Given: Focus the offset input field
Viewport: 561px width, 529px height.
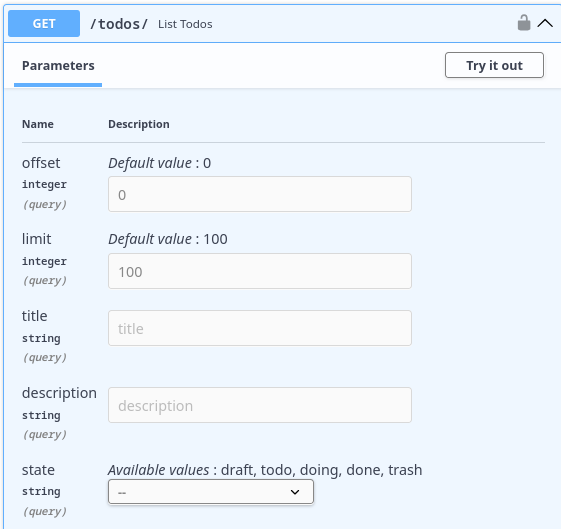Looking at the screenshot, I should click(x=260, y=194).
